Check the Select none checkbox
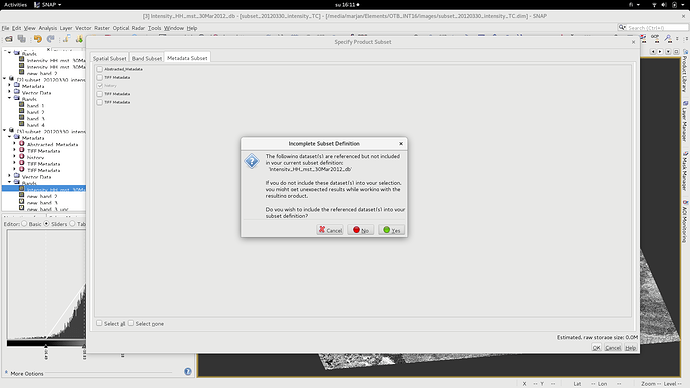The width and height of the screenshot is (690, 388). point(131,323)
